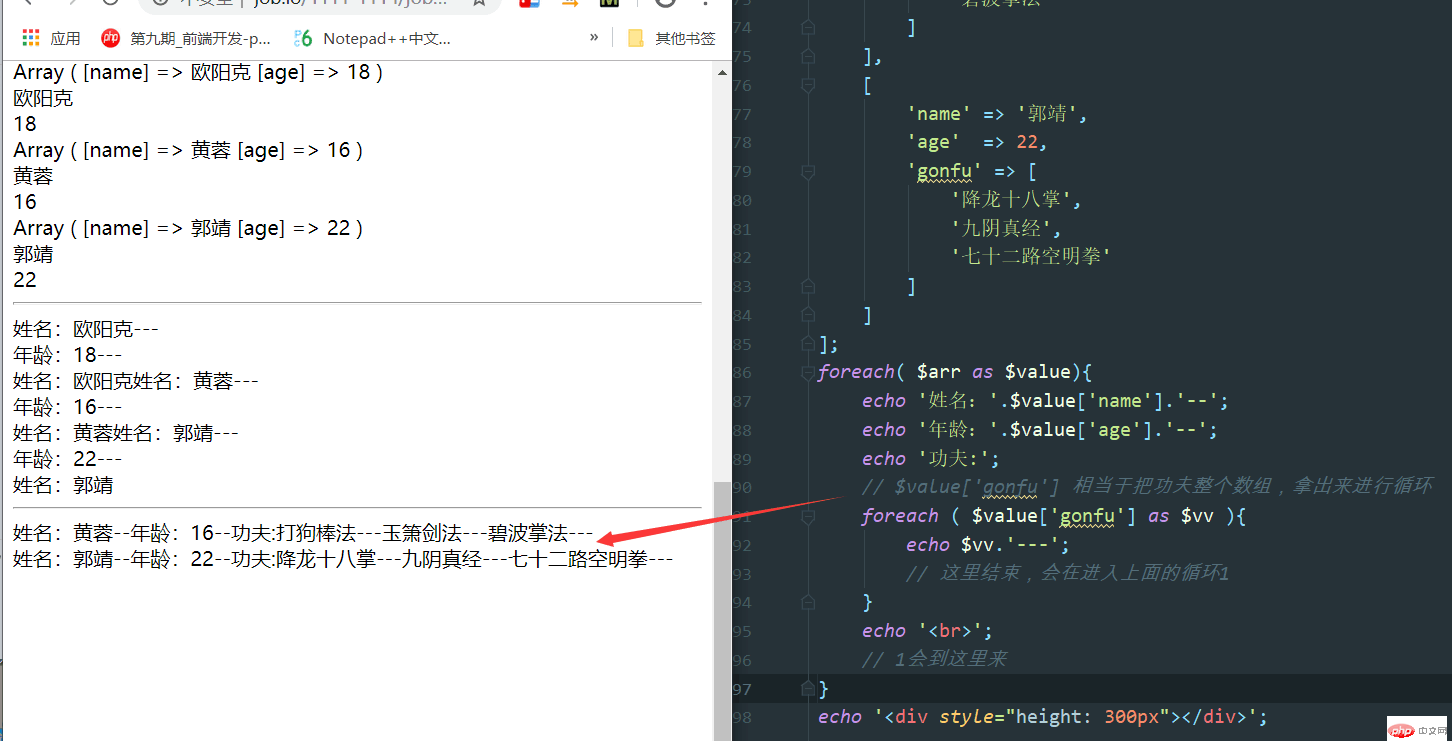Screen dimensions: 1452x741
Task: Click the output line containing 降龙十八掌---九阴真经
Action: tap(343, 559)
